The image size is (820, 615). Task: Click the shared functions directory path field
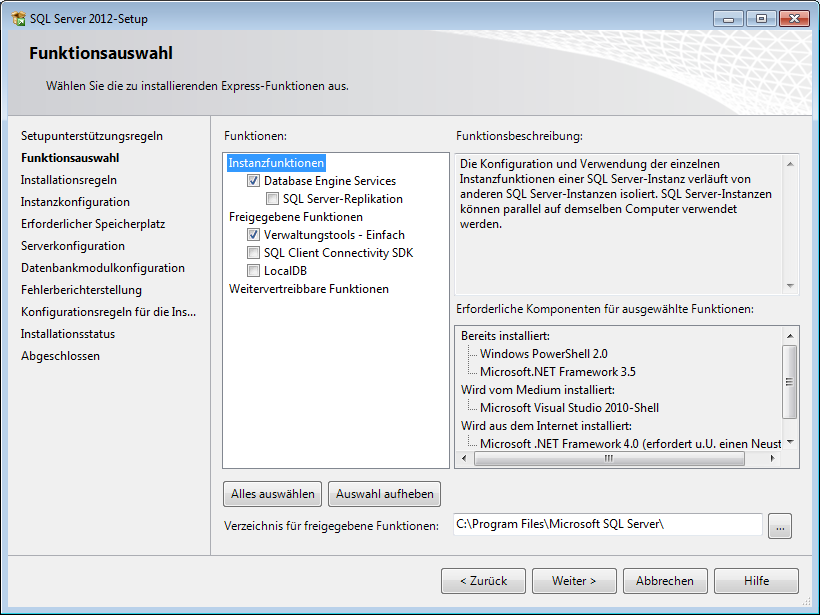pos(607,524)
